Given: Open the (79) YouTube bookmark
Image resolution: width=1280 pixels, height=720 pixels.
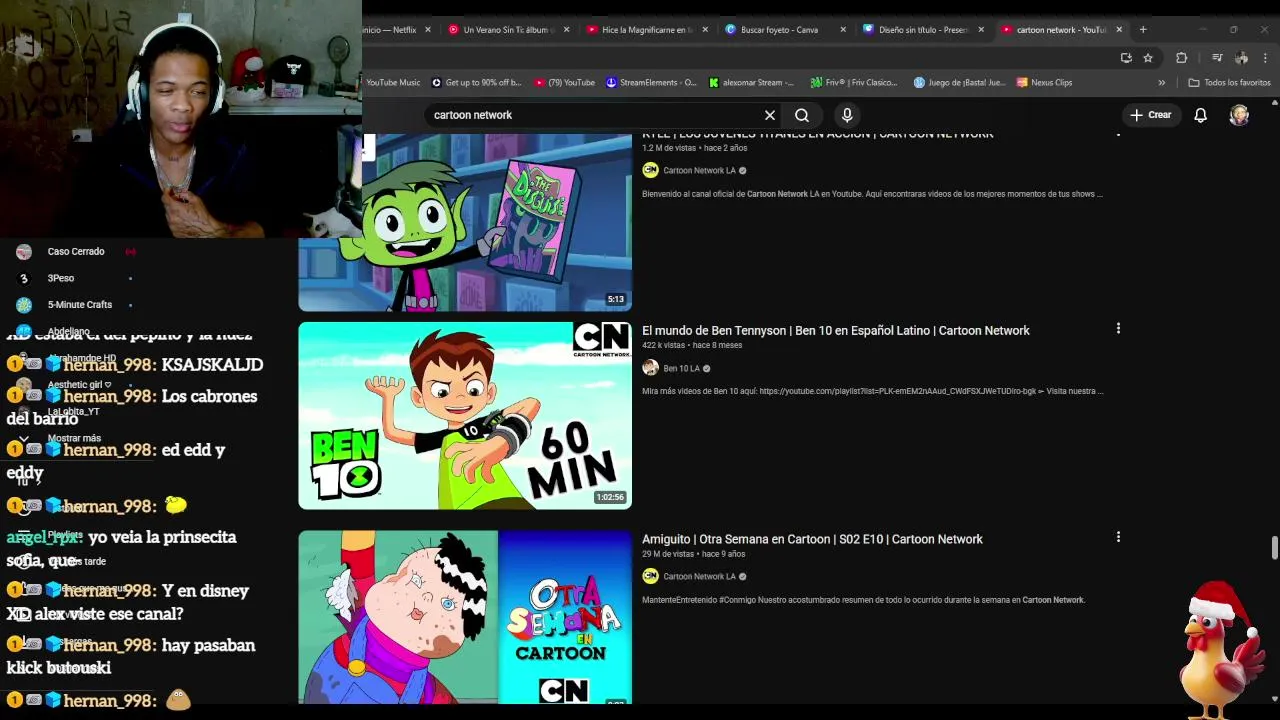Looking at the screenshot, I should tap(565, 83).
